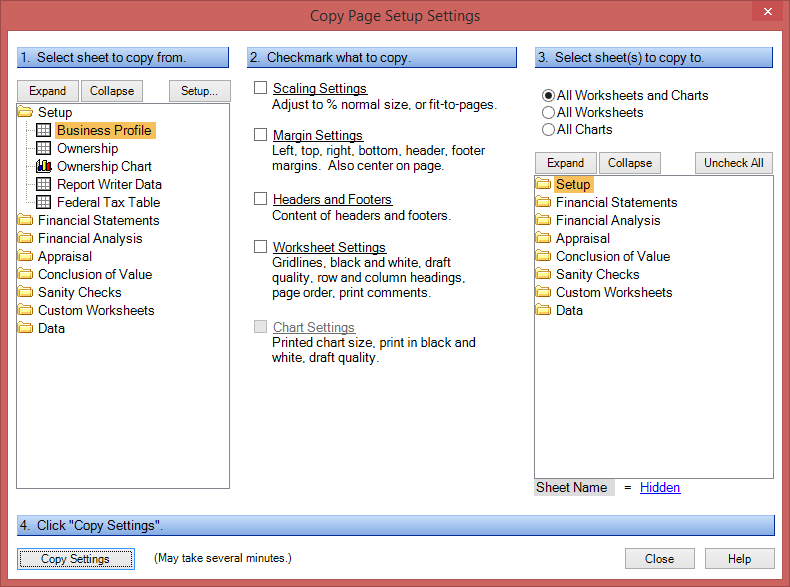Viewport: 790px width, 587px height.
Task: Click the Financial Analysis folder icon in left tree
Action: 25,238
